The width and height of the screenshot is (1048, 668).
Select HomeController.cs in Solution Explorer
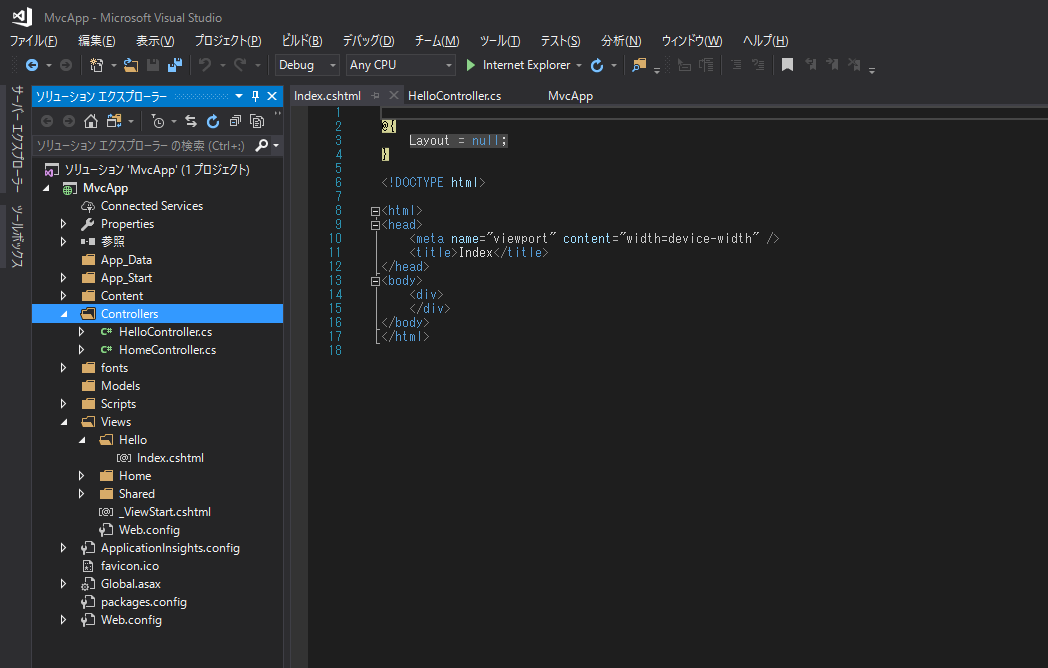168,349
